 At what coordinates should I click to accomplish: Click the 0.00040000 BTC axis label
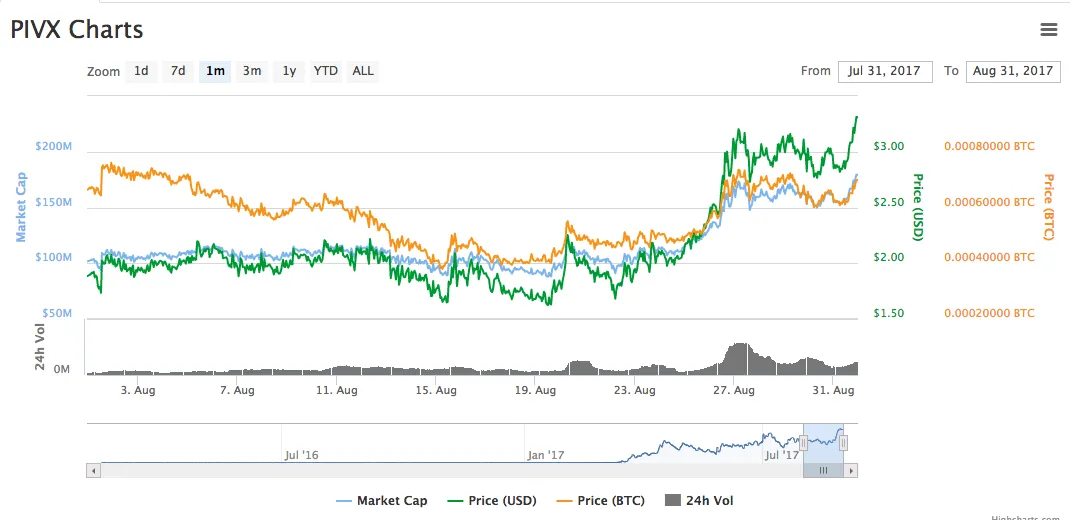point(989,258)
